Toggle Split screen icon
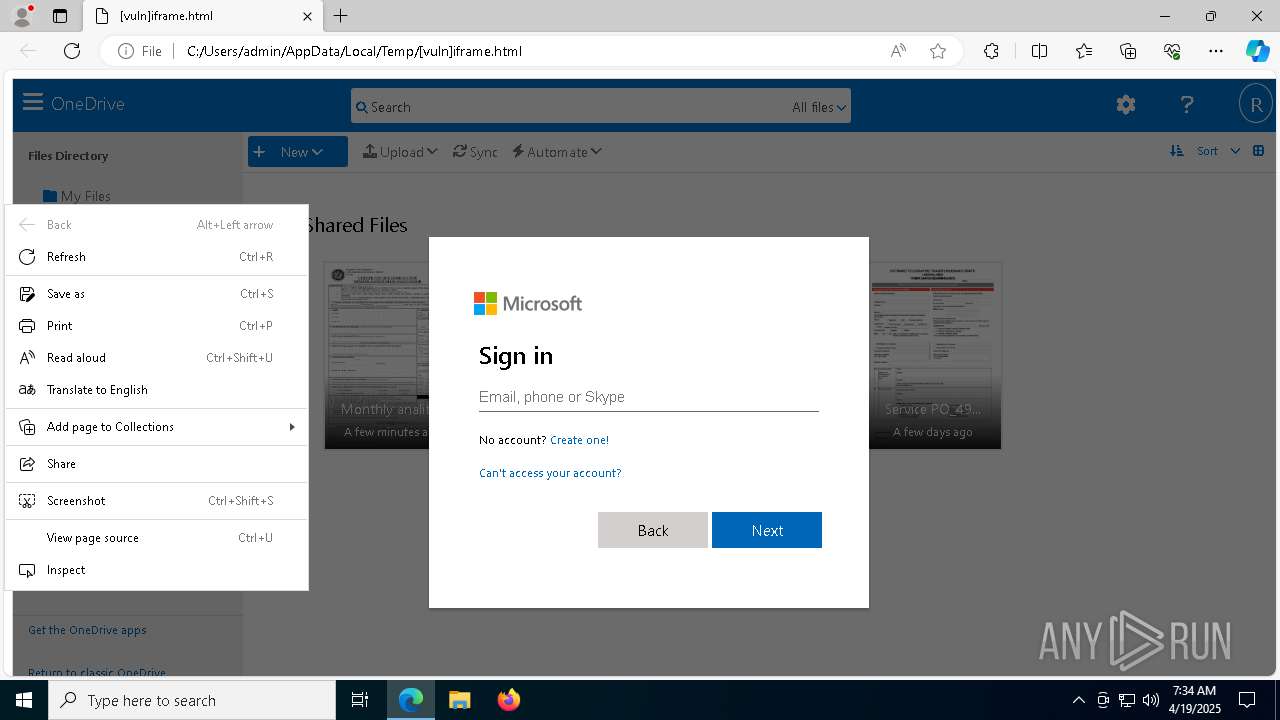This screenshot has height=720, width=1280. point(1039,51)
